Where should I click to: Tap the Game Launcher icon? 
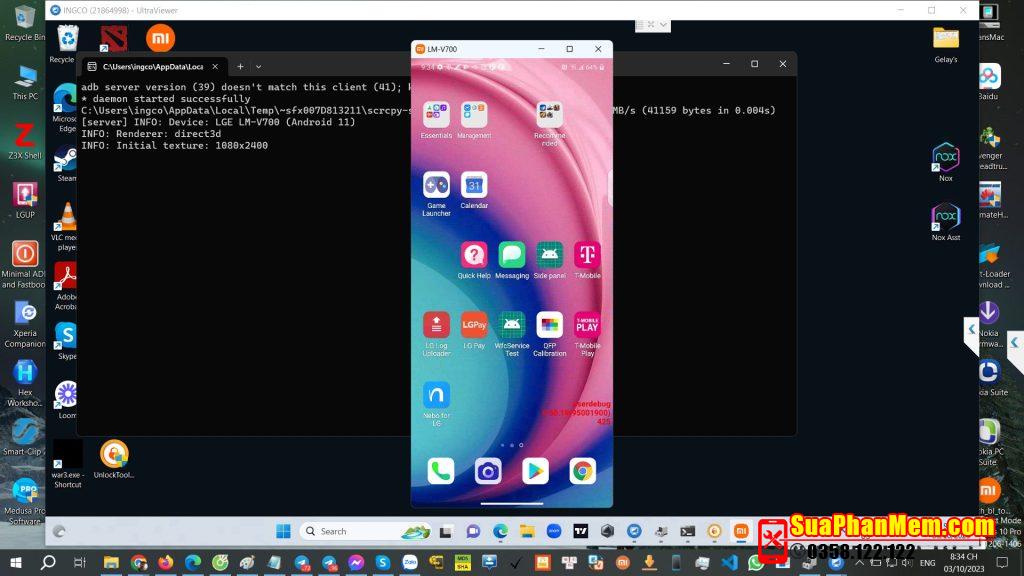click(436, 185)
